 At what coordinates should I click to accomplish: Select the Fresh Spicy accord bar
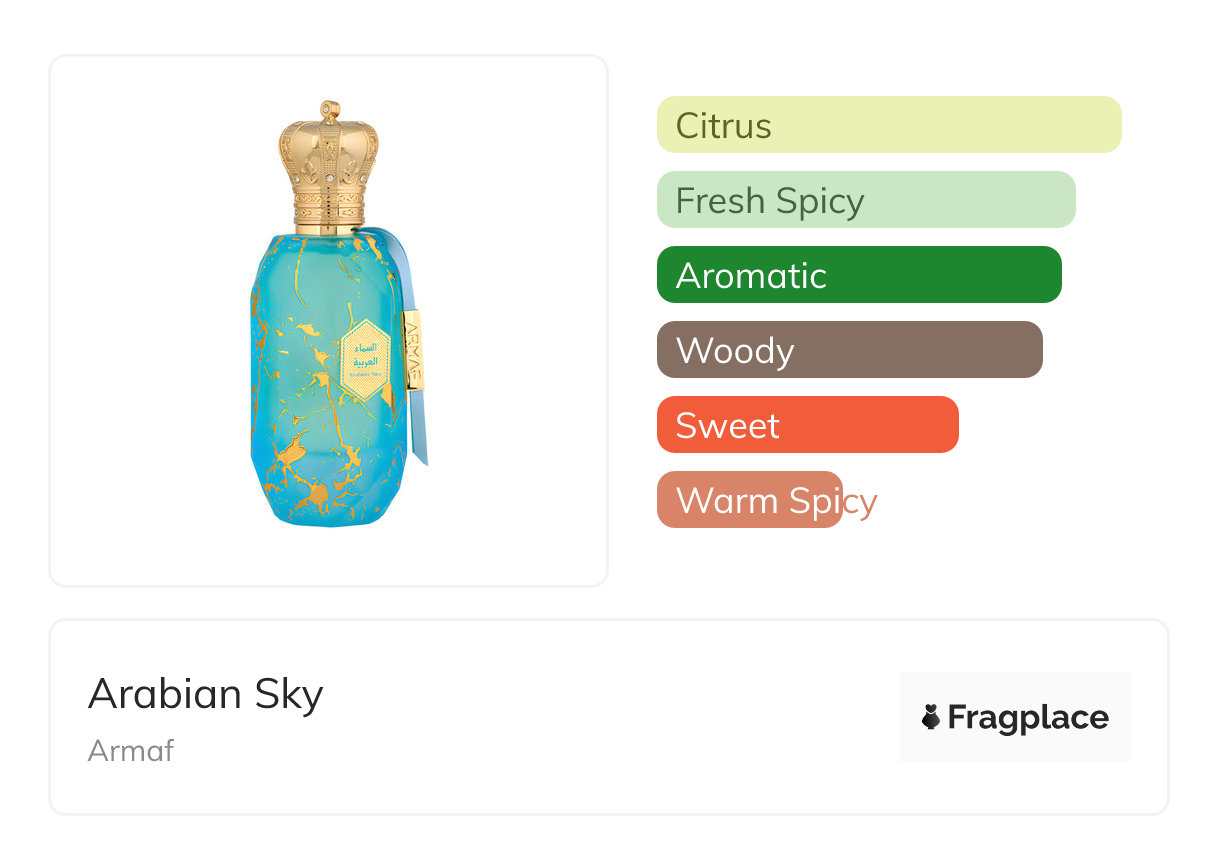click(865, 200)
